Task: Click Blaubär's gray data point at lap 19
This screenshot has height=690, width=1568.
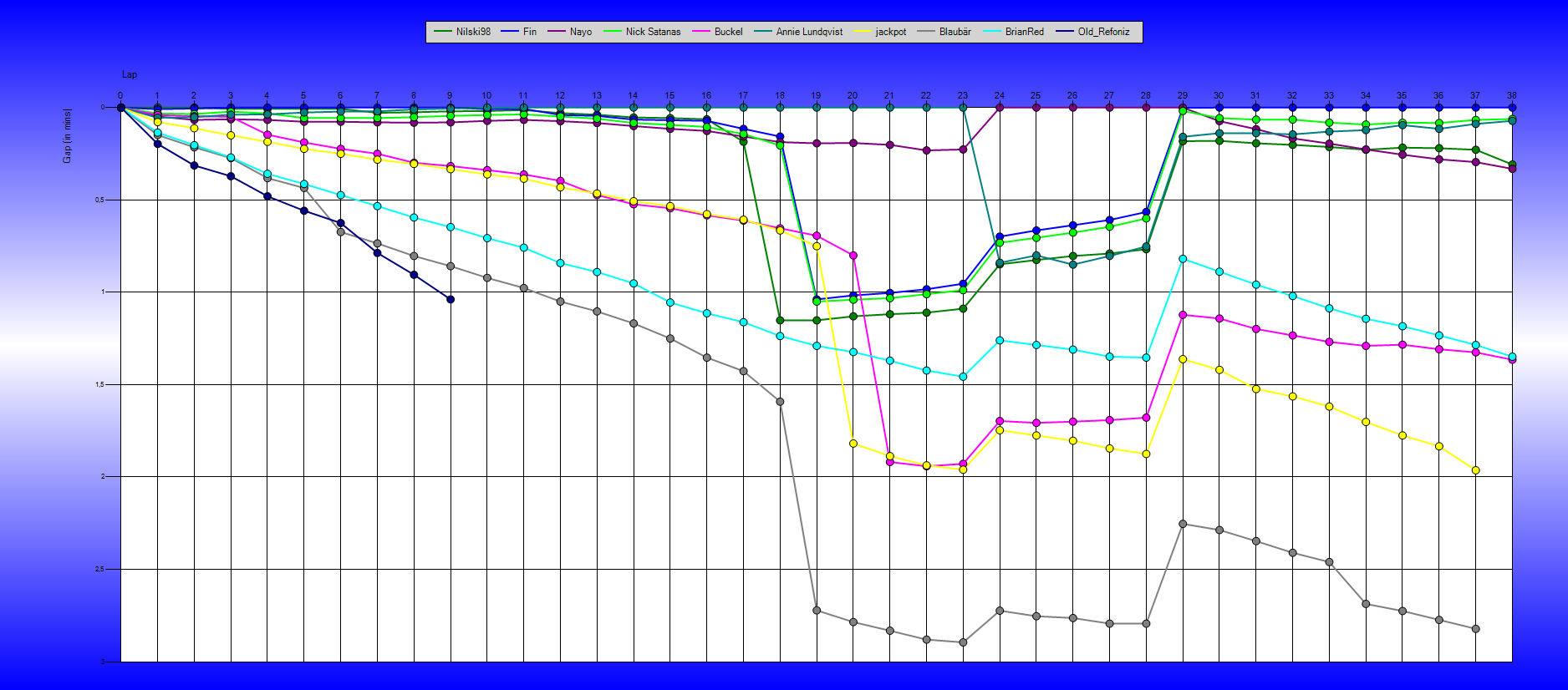Action: click(x=817, y=611)
